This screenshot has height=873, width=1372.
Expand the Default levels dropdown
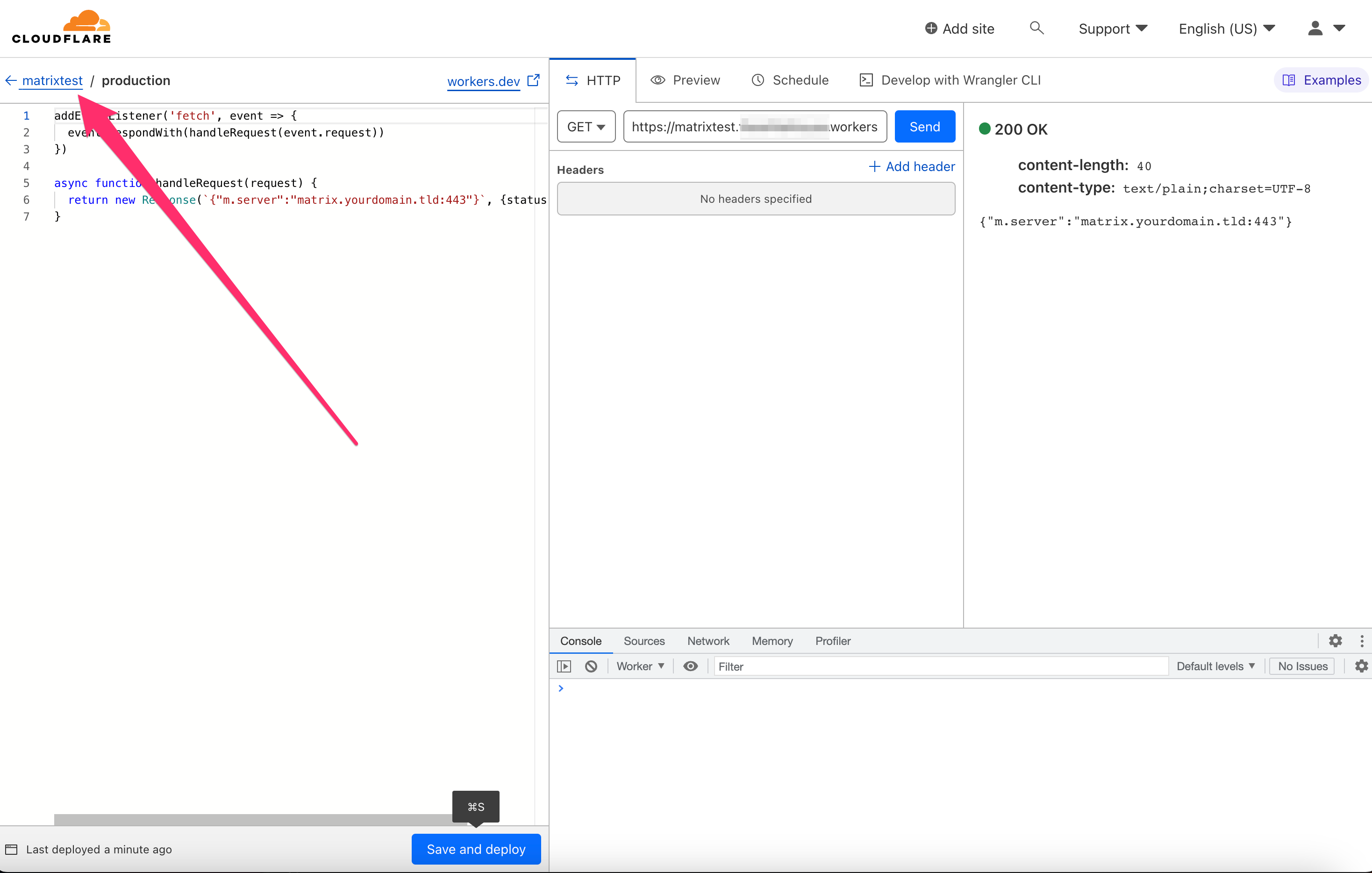1215,666
